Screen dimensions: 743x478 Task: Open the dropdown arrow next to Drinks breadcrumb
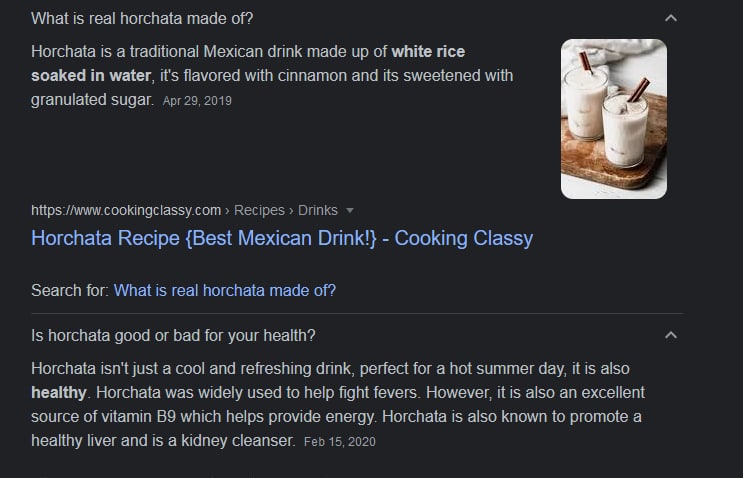coord(350,210)
